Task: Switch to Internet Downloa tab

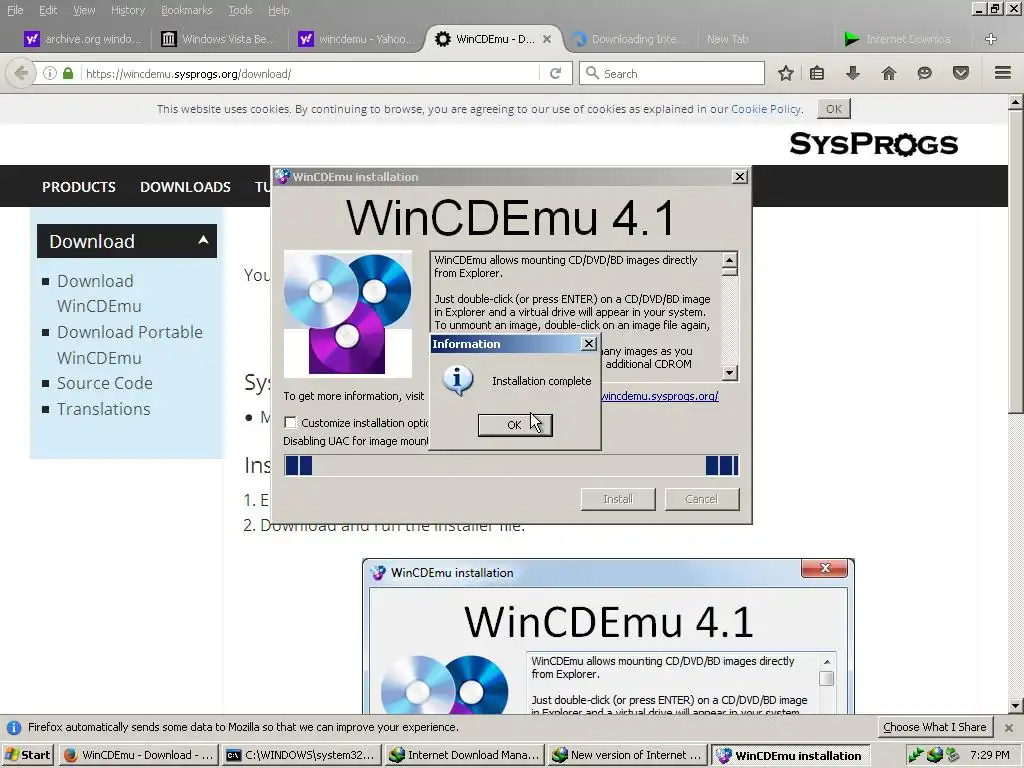Action: pos(898,39)
